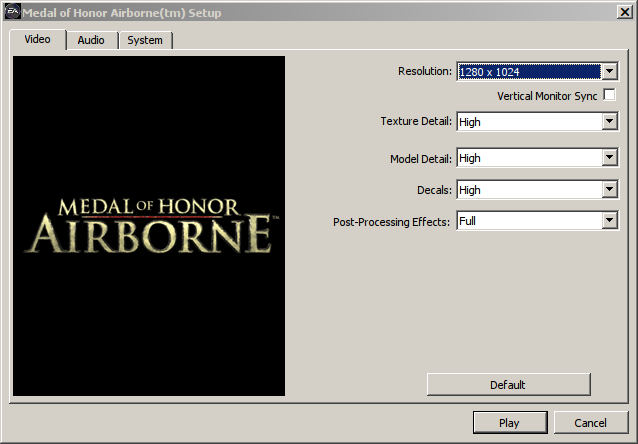Expand the Resolution dropdown arrow
Screen dimensions: 638x444
tap(609, 72)
